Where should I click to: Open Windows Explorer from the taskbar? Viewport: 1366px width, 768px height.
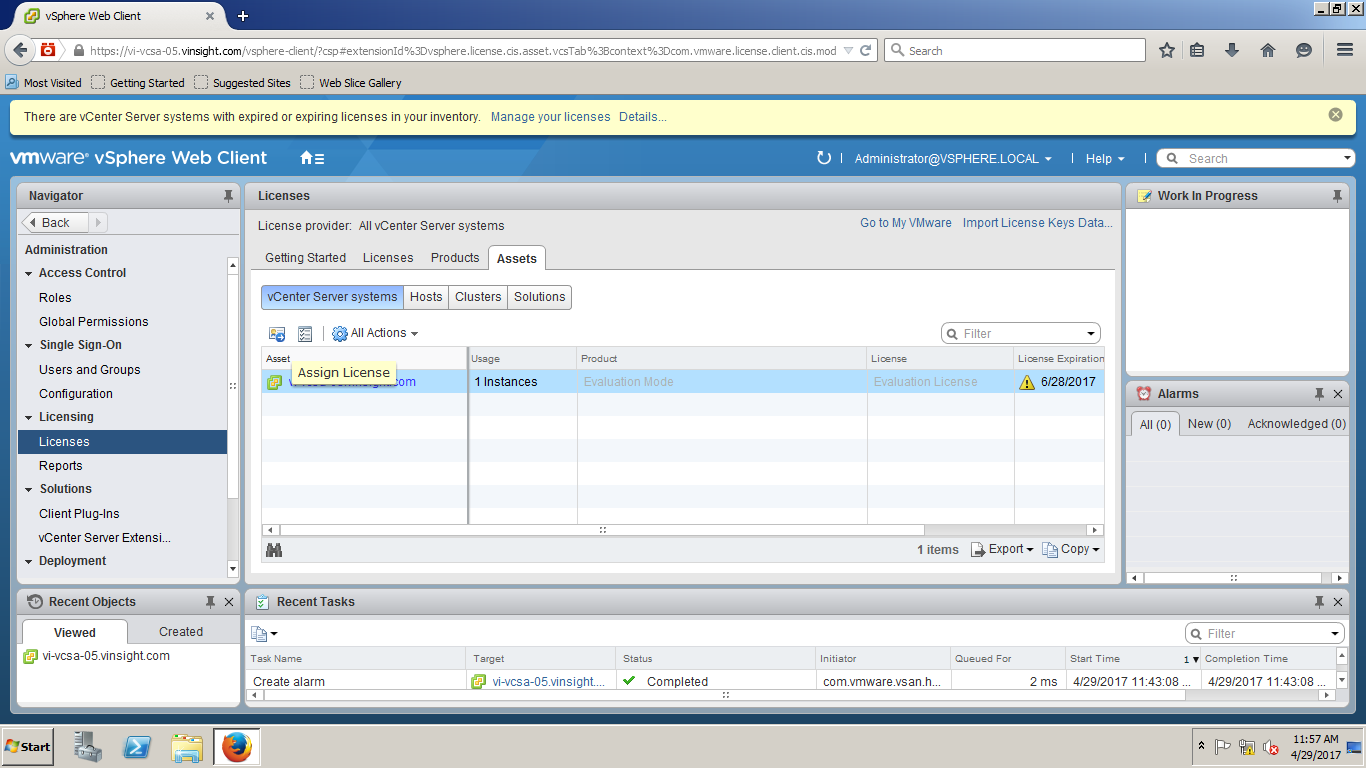point(187,747)
